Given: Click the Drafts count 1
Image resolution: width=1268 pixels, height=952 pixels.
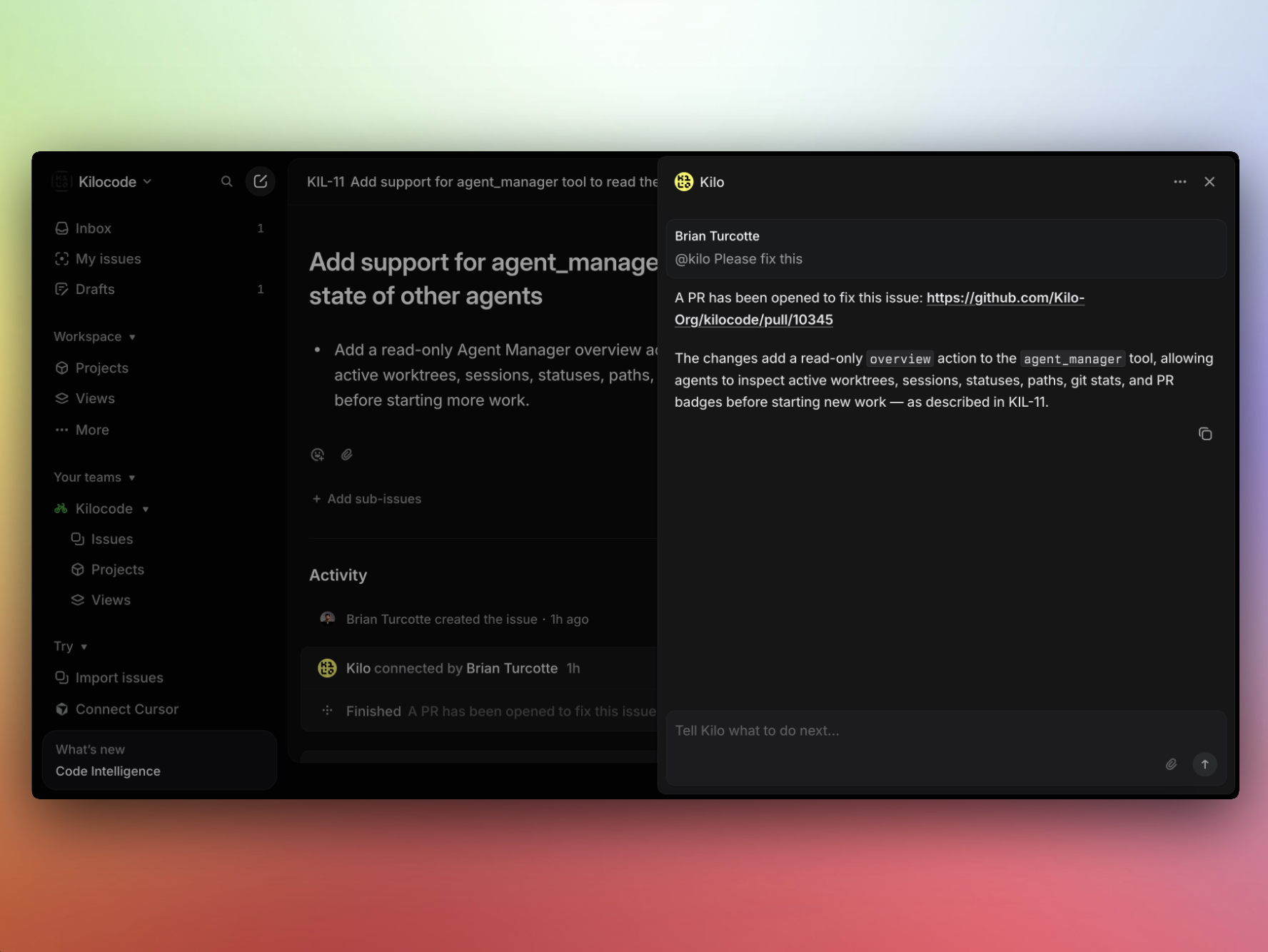Looking at the screenshot, I should 261,289.
